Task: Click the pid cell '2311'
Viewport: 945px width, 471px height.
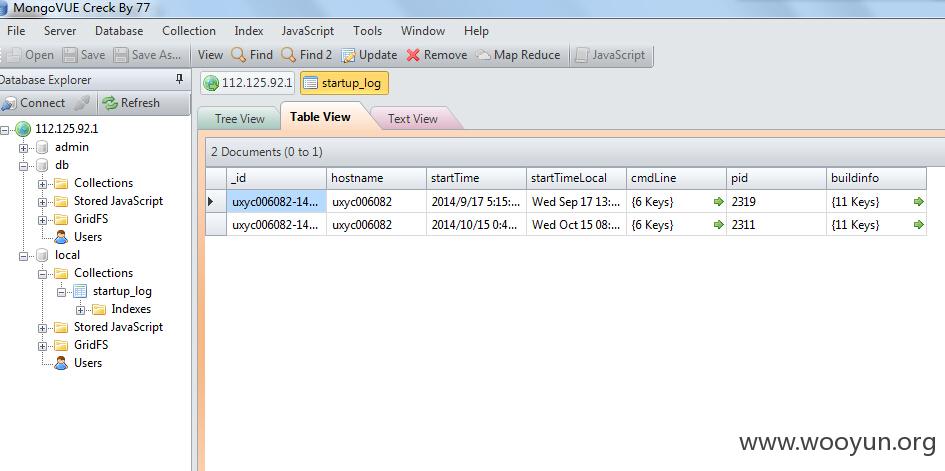Action: (x=777, y=225)
